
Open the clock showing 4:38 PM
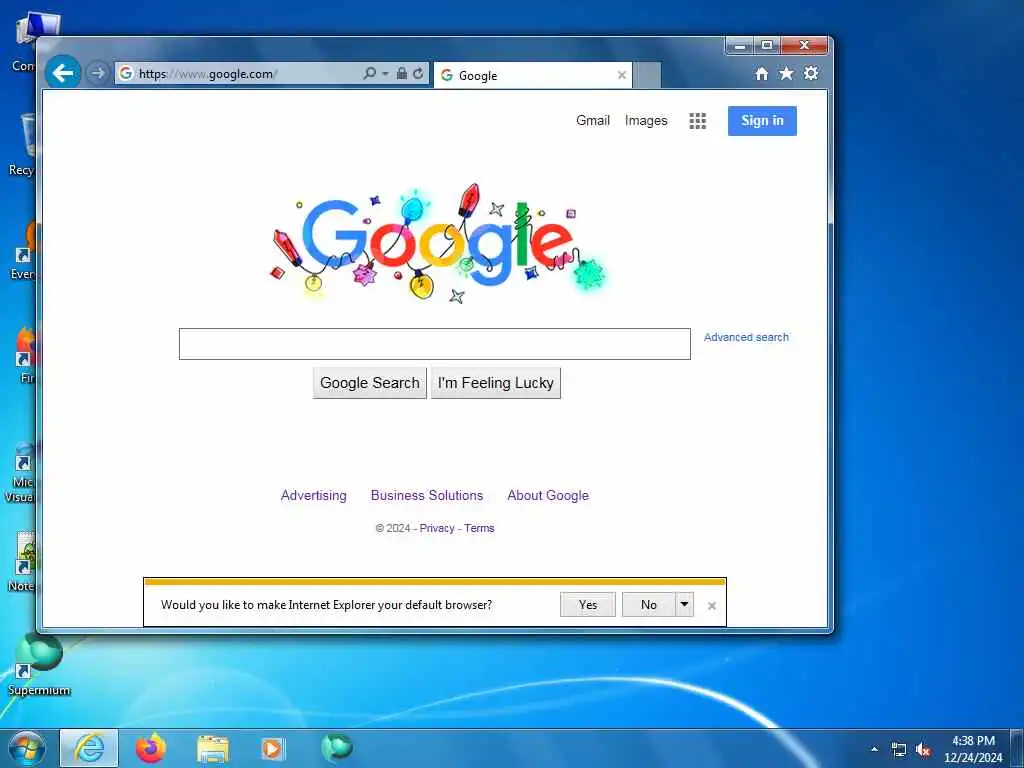pyautogui.click(x=973, y=749)
